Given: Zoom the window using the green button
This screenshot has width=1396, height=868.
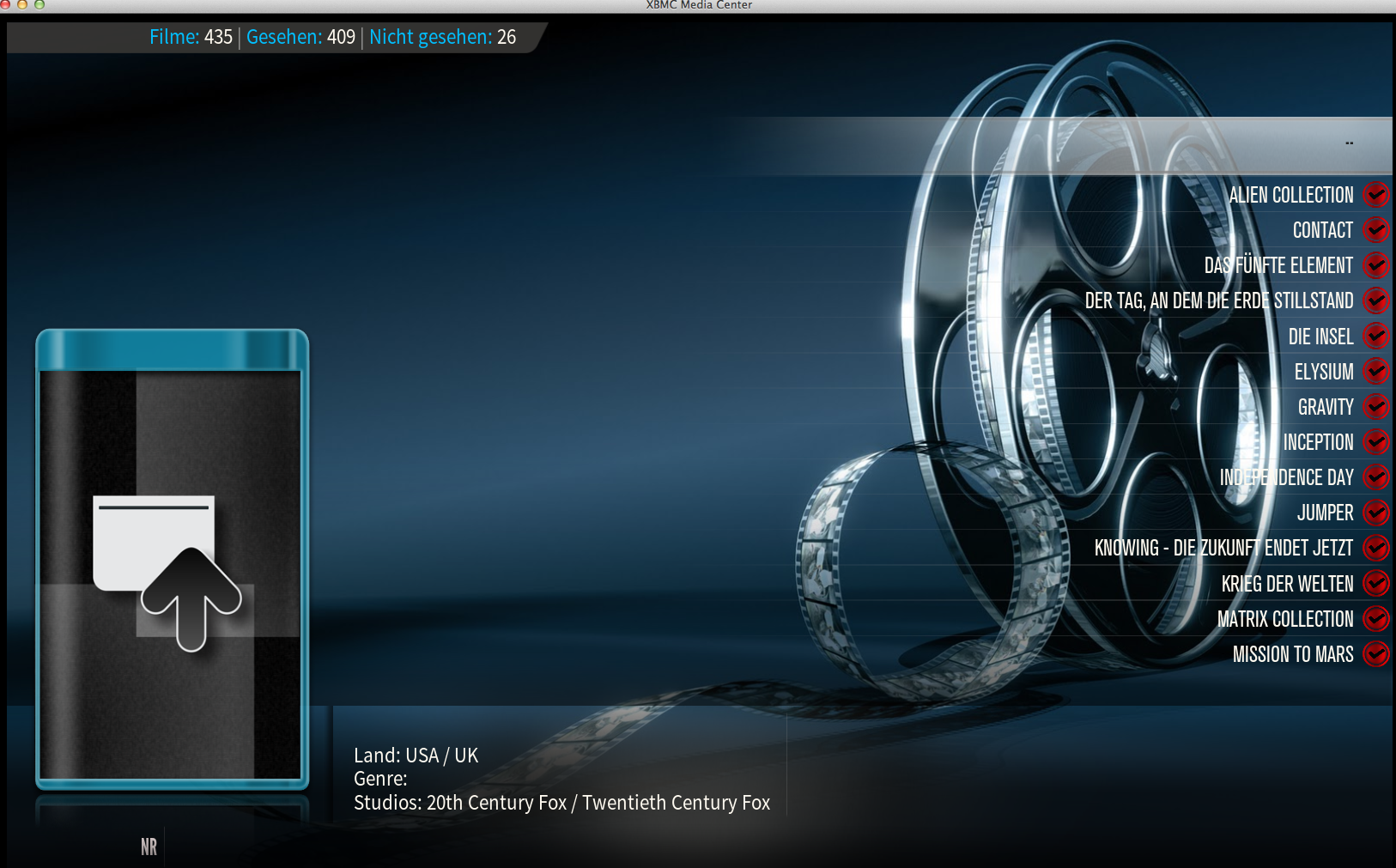Looking at the screenshot, I should (x=39, y=4).
